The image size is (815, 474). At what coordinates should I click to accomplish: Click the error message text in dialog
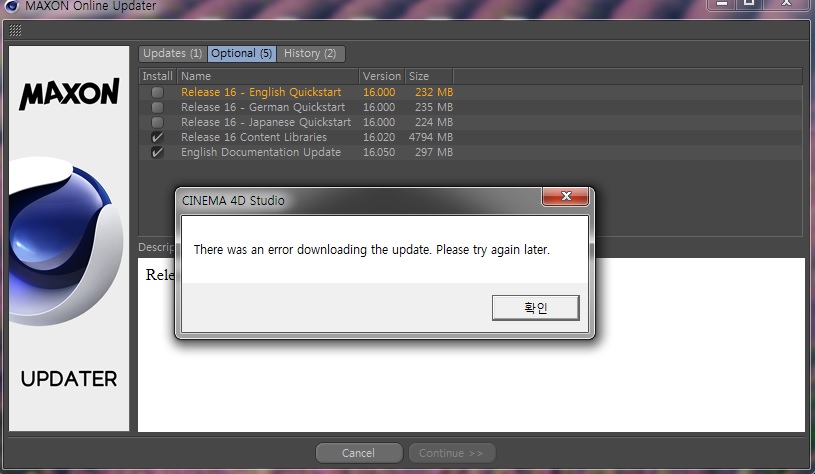372,250
